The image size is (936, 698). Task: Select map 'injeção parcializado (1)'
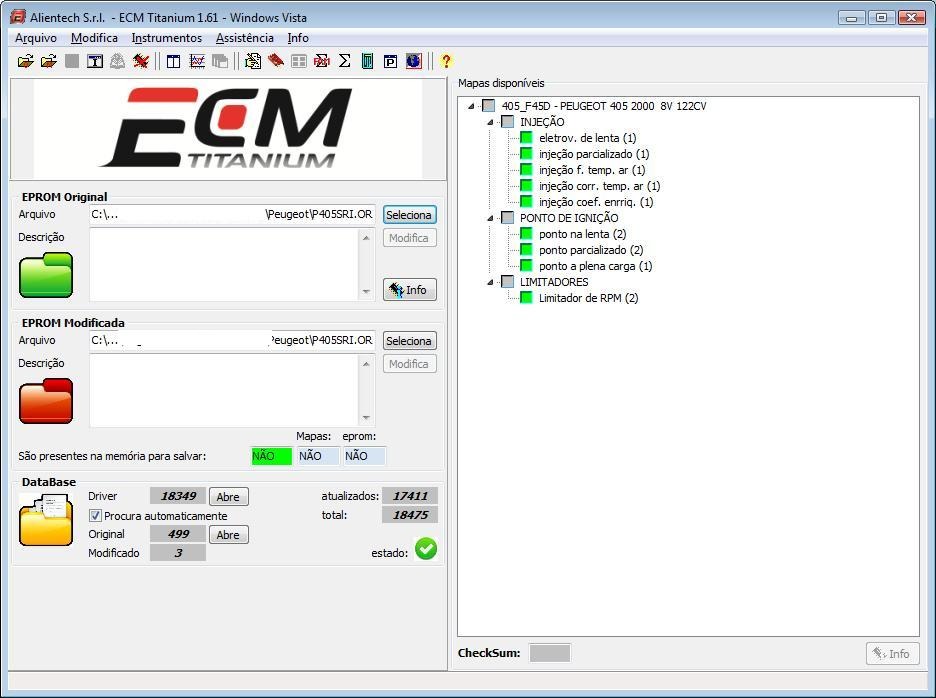click(594, 154)
